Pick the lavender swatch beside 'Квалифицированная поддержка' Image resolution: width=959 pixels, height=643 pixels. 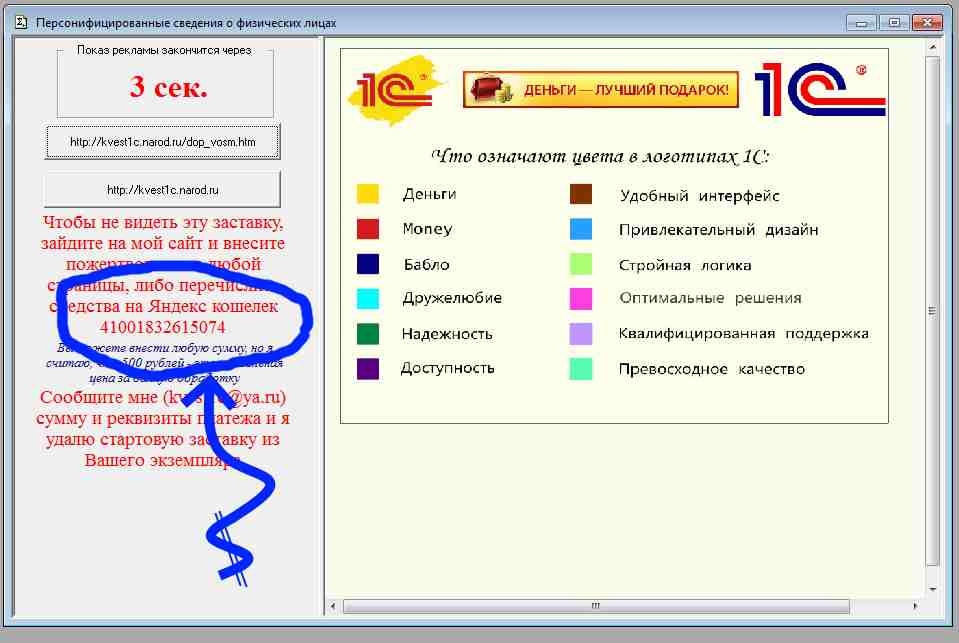point(580,334)
